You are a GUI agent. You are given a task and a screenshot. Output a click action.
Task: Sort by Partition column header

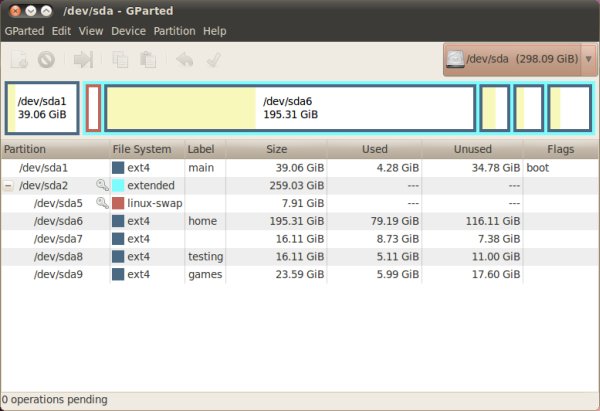(x=55, y=149)
